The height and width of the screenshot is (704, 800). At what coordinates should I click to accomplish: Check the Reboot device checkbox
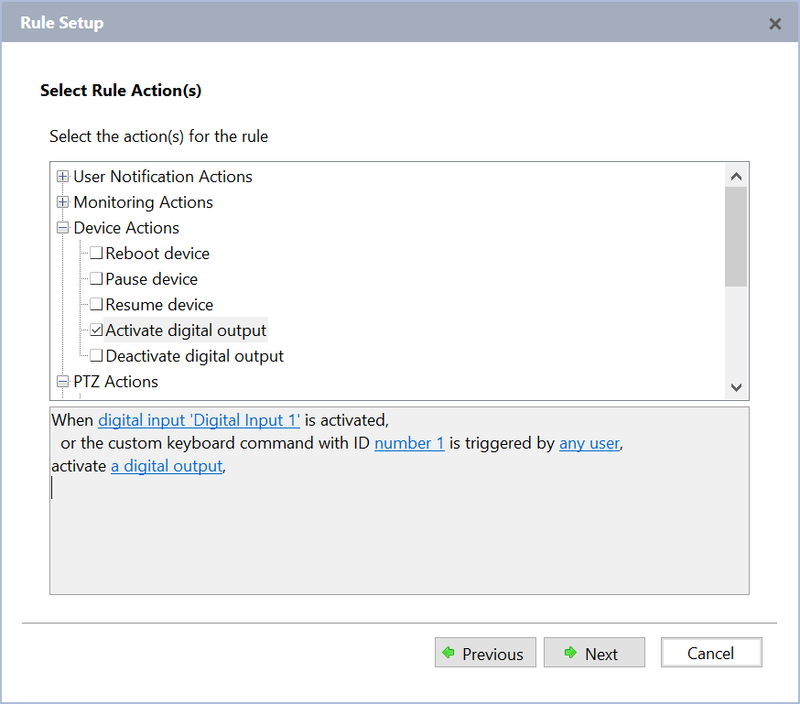click(97, 254)
